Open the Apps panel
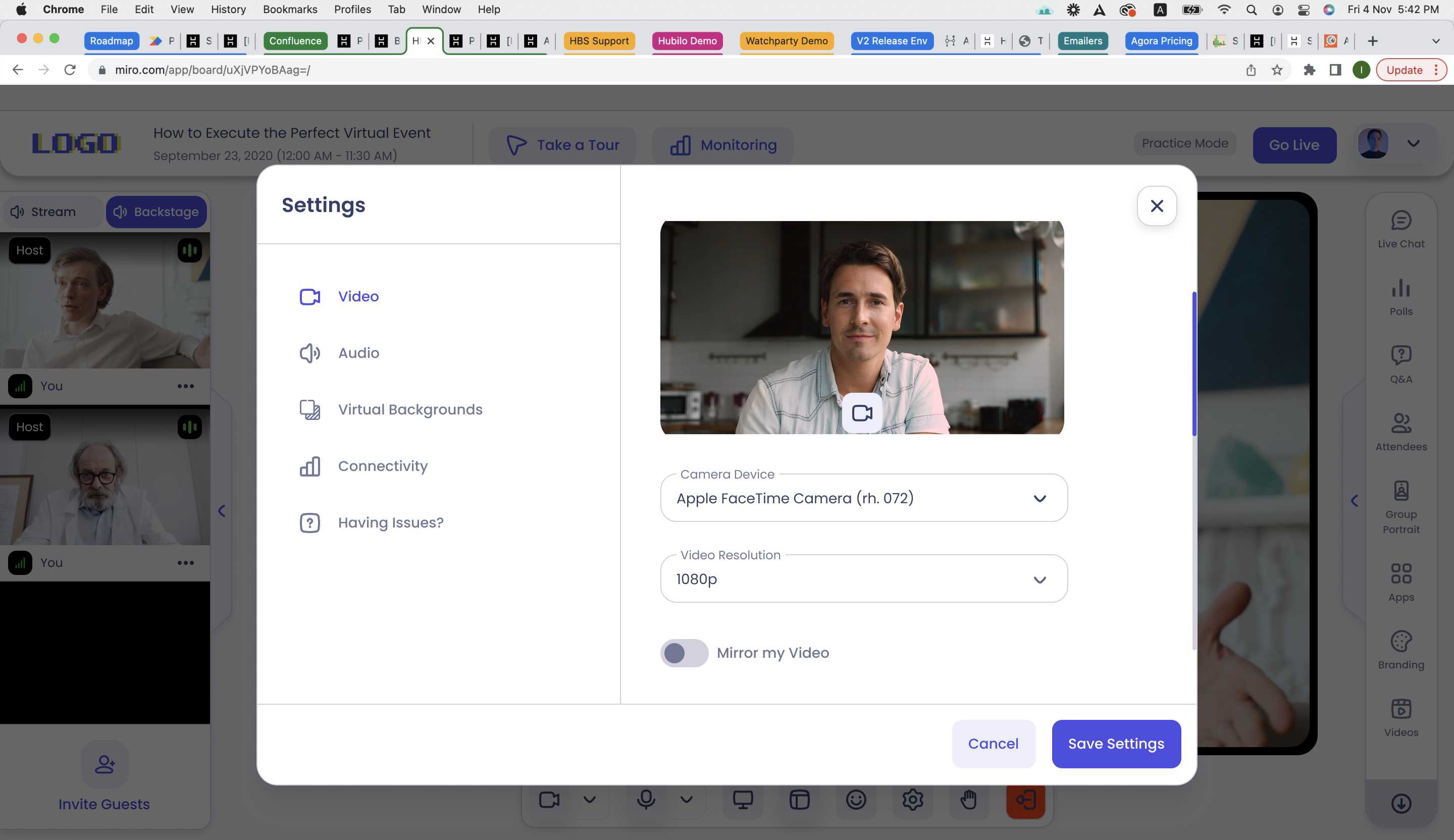Screen dimensions: 1454x840 tap(1401, 583)
